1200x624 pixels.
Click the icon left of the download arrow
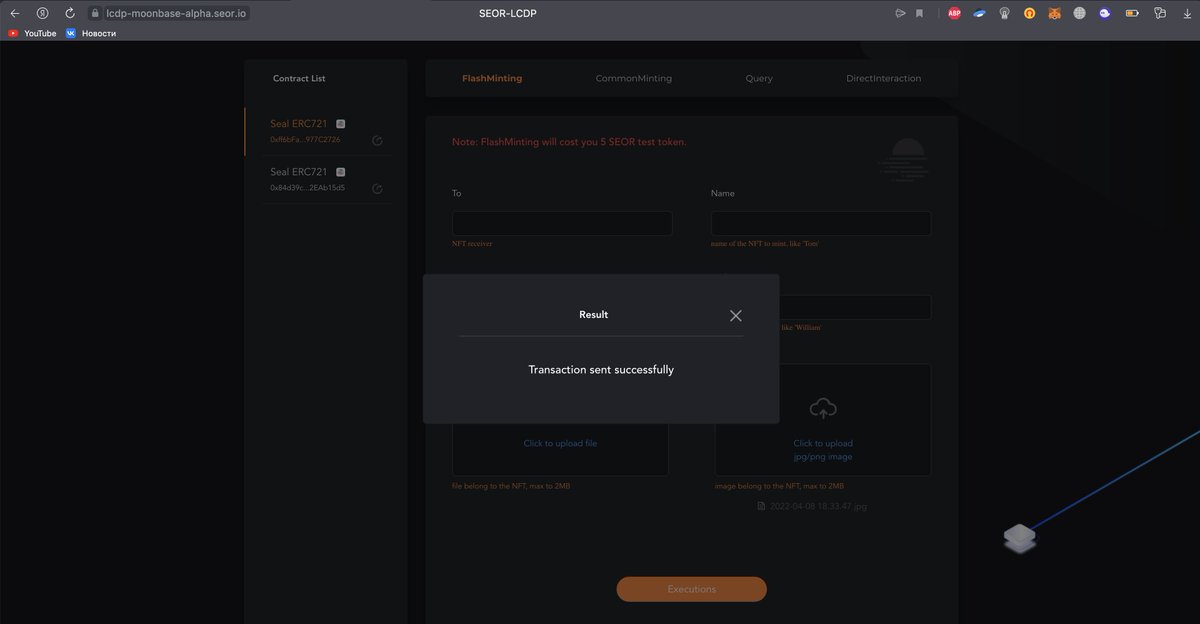point(1160,14)
